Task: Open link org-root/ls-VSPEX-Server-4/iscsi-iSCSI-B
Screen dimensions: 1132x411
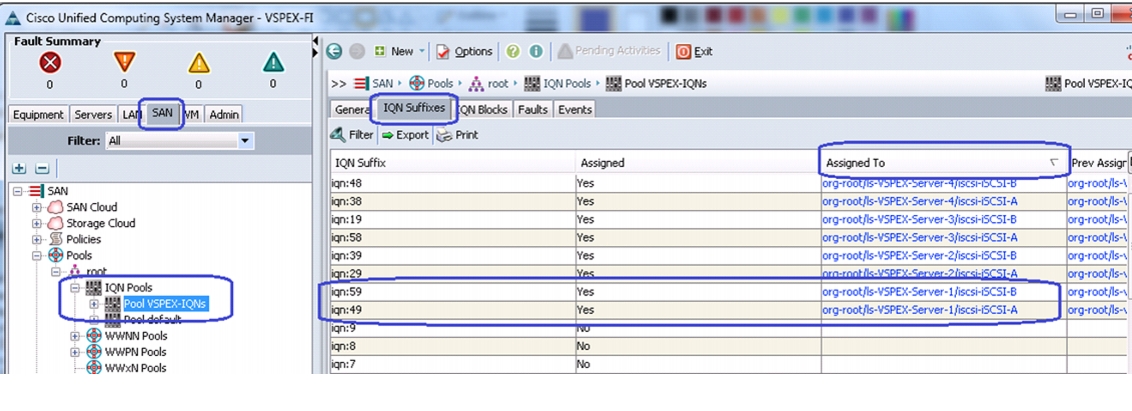Action: [920, 183]
